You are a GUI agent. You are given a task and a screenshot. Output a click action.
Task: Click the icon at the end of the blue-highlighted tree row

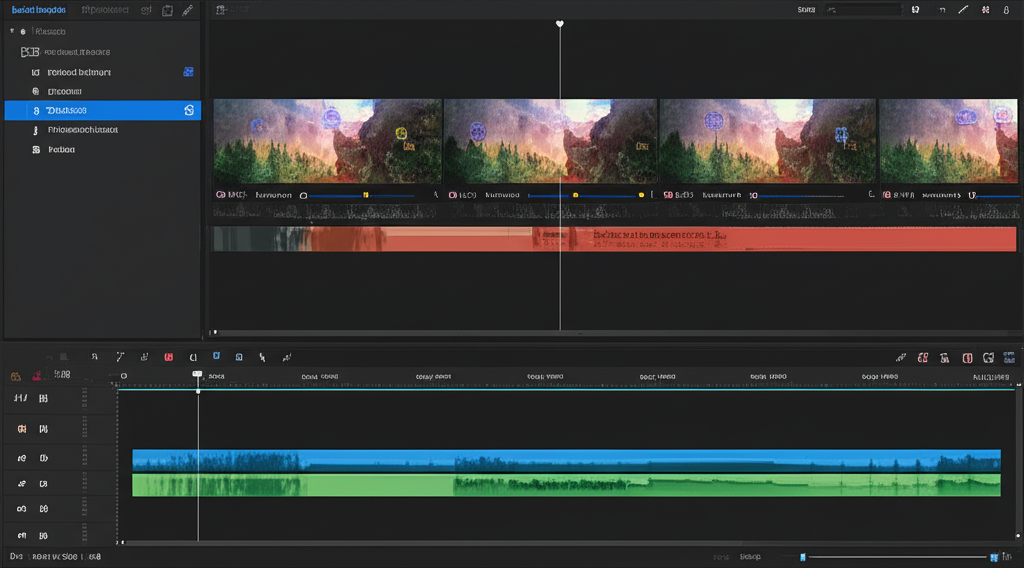(189, 110)
